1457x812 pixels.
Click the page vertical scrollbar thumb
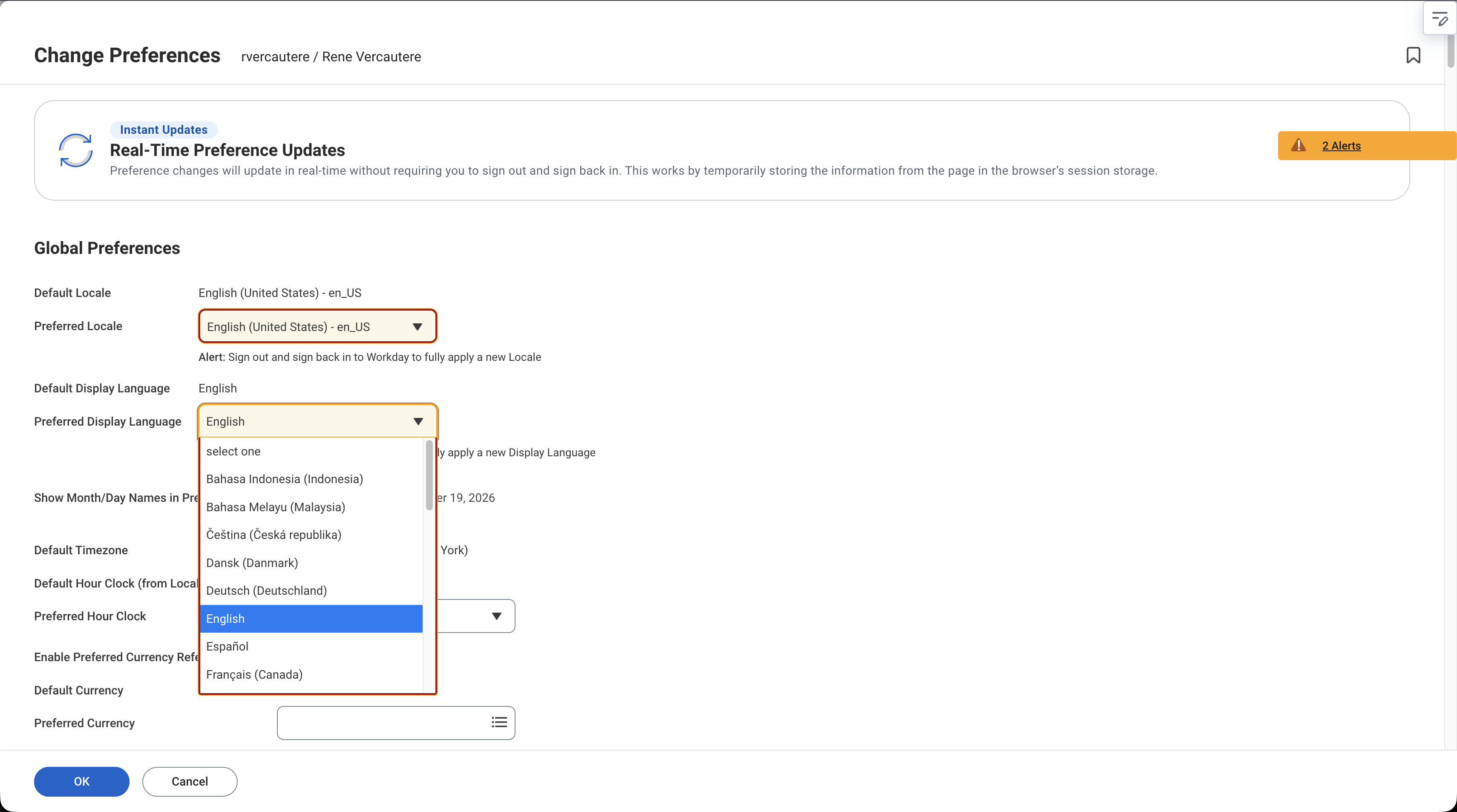1451,51
